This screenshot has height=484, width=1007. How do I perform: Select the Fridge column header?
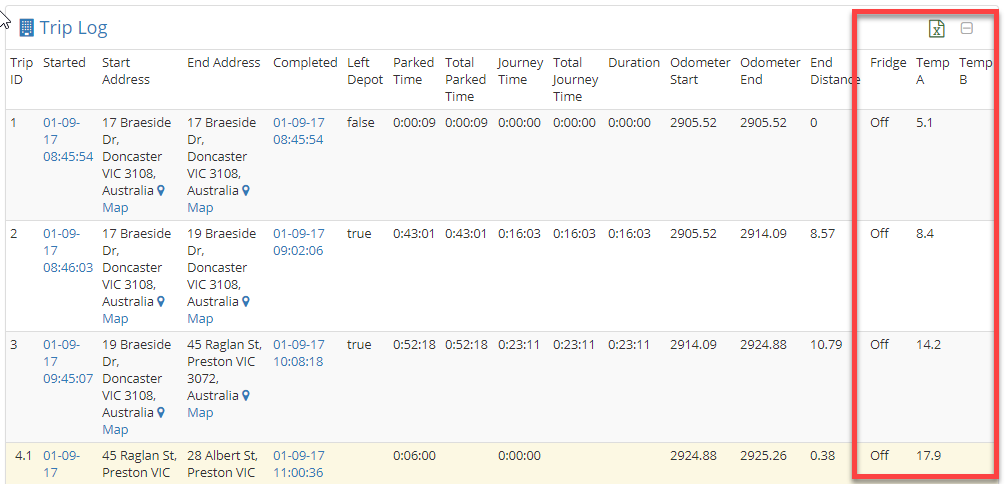pos(888,63)
